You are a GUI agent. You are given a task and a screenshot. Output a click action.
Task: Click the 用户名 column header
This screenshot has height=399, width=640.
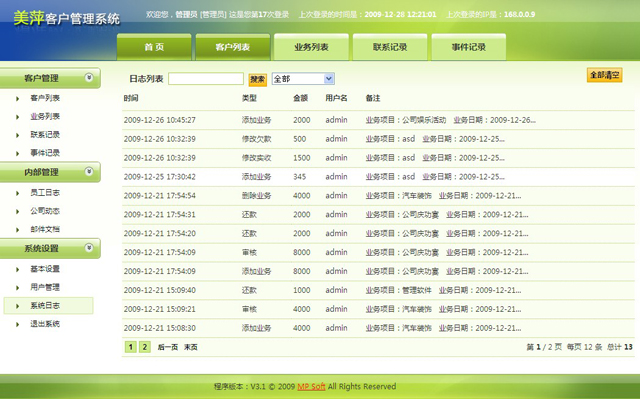click(x=336, y=98)
